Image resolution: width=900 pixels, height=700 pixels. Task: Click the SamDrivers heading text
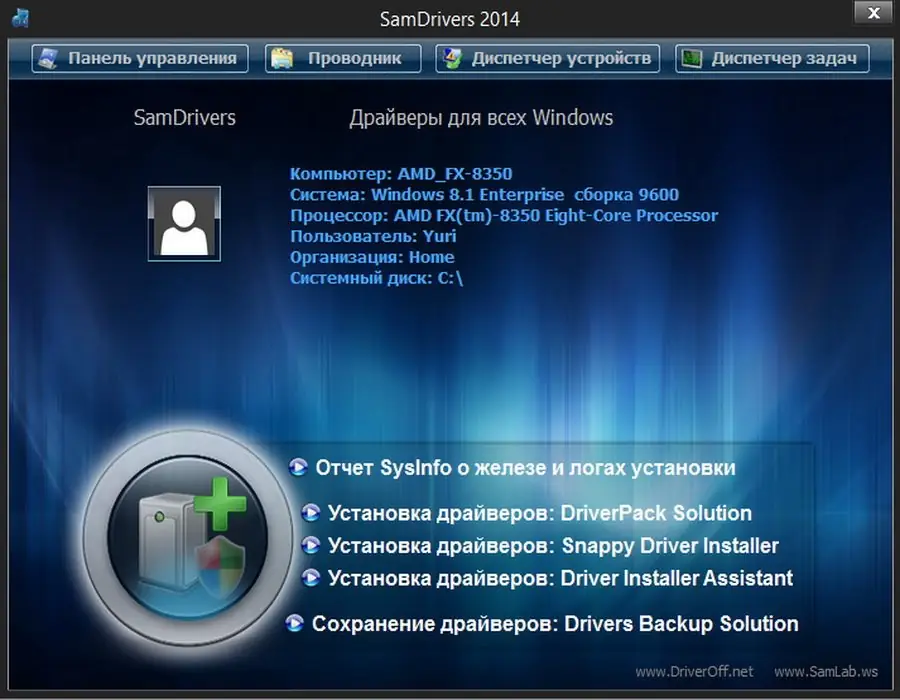point(185,118)
